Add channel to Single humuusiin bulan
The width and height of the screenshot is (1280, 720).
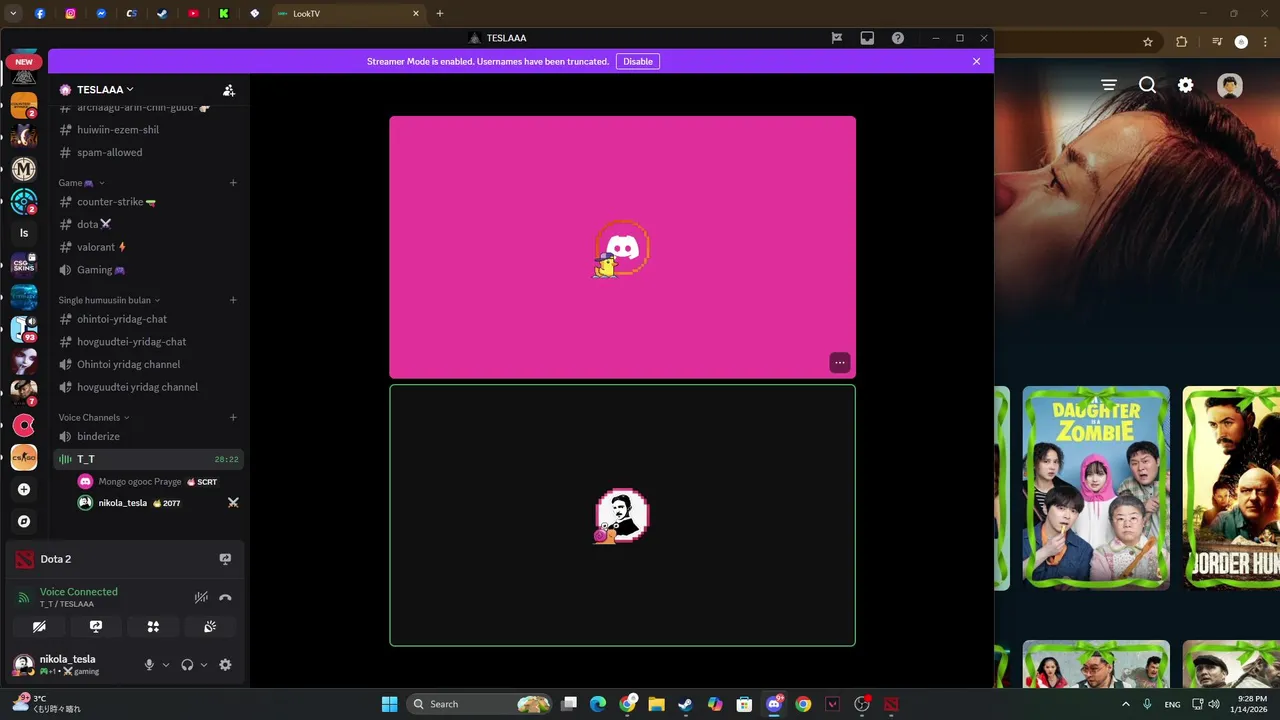pos(233,300)
